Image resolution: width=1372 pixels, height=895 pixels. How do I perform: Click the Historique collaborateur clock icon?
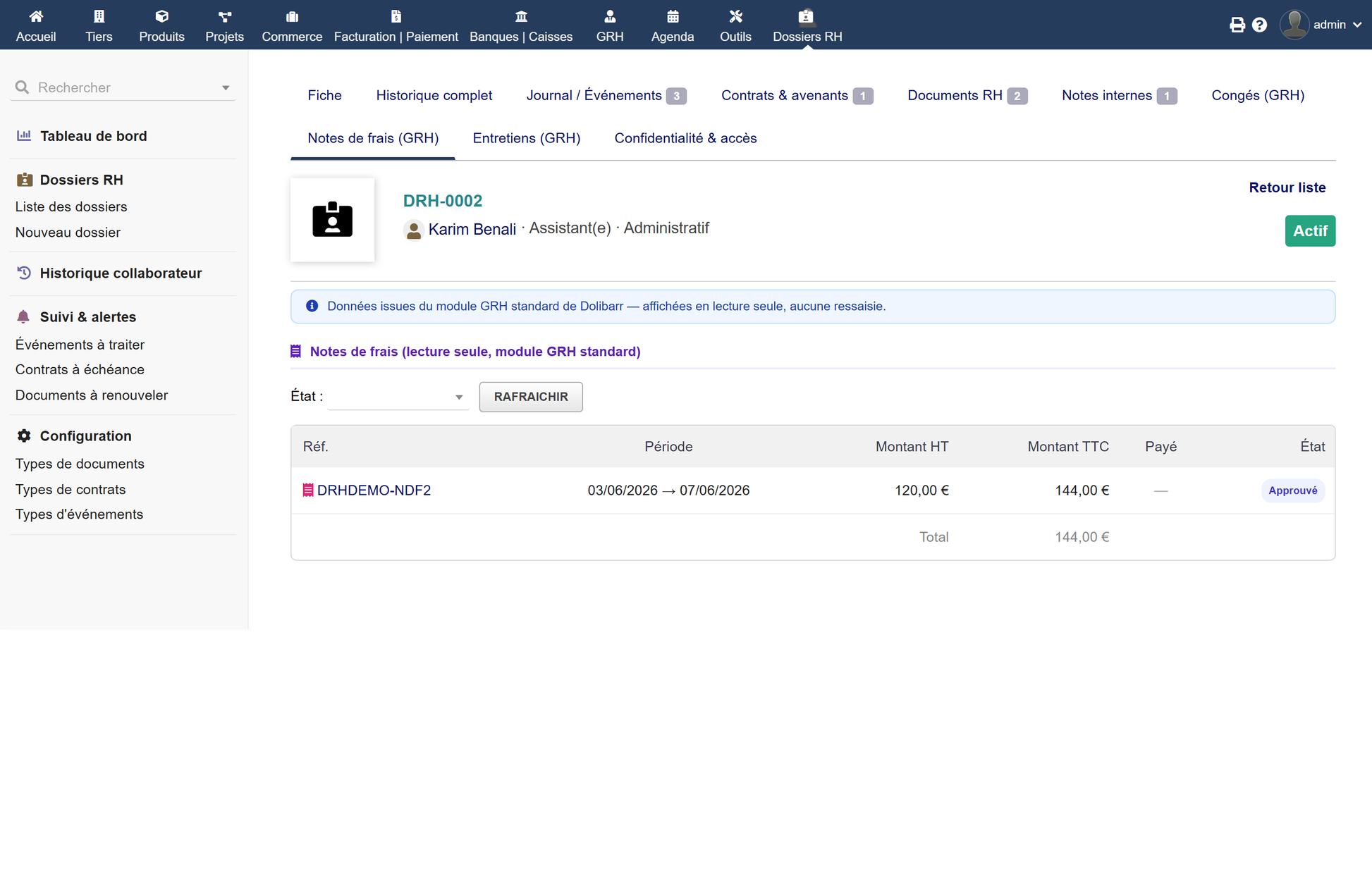24,273
